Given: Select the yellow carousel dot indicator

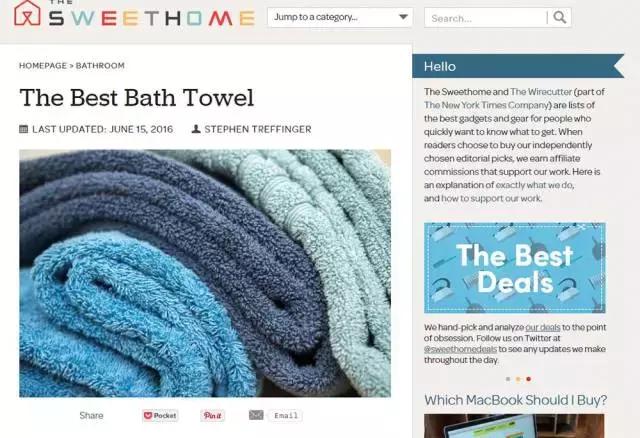Looking at the screenshot, I should [x=518, y=379].
